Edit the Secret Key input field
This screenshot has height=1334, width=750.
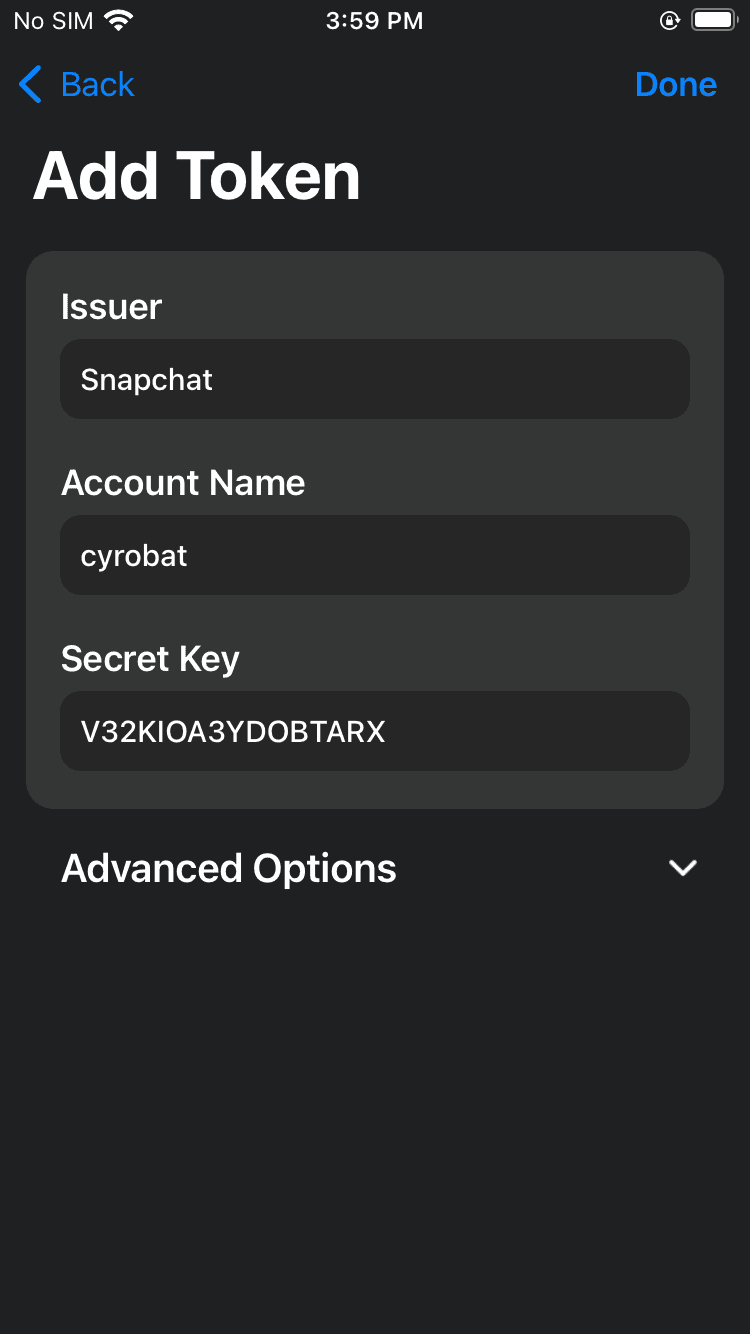coord(375,731)
